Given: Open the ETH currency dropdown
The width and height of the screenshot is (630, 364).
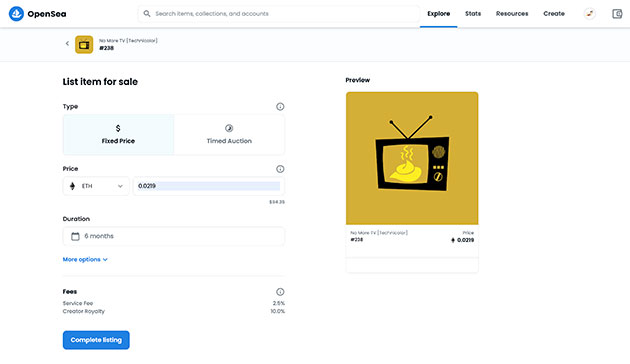Looking at the screenshot, I should tap(96, 186).
